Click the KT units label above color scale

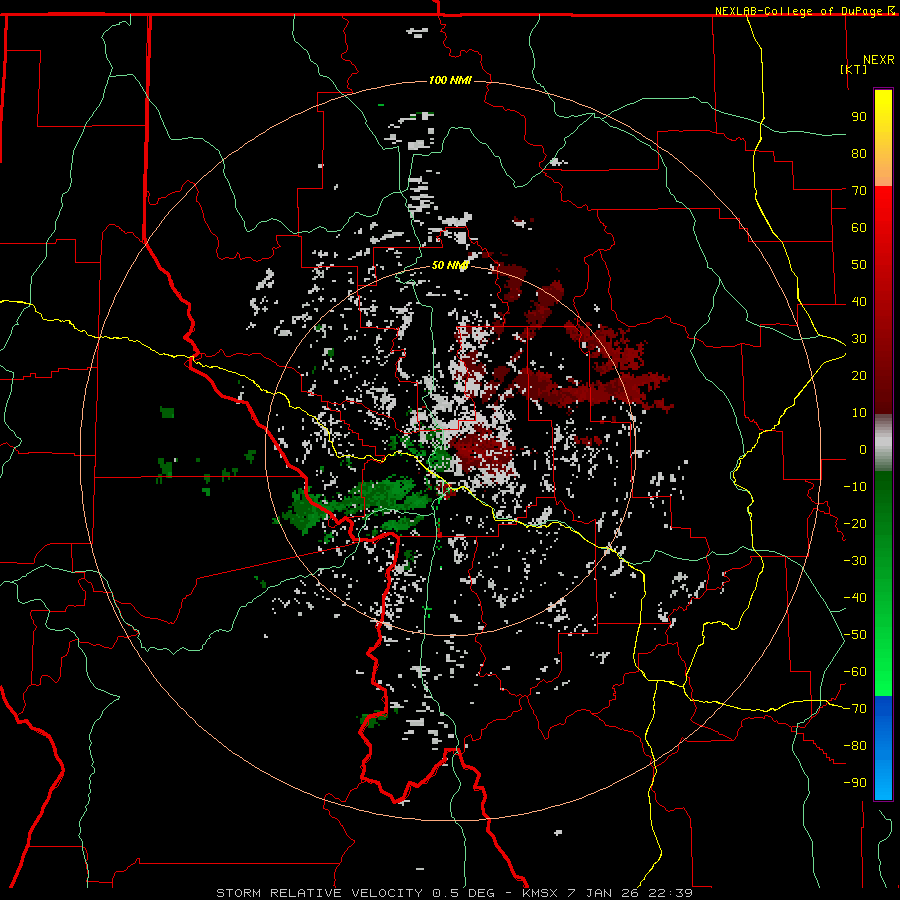854,69
